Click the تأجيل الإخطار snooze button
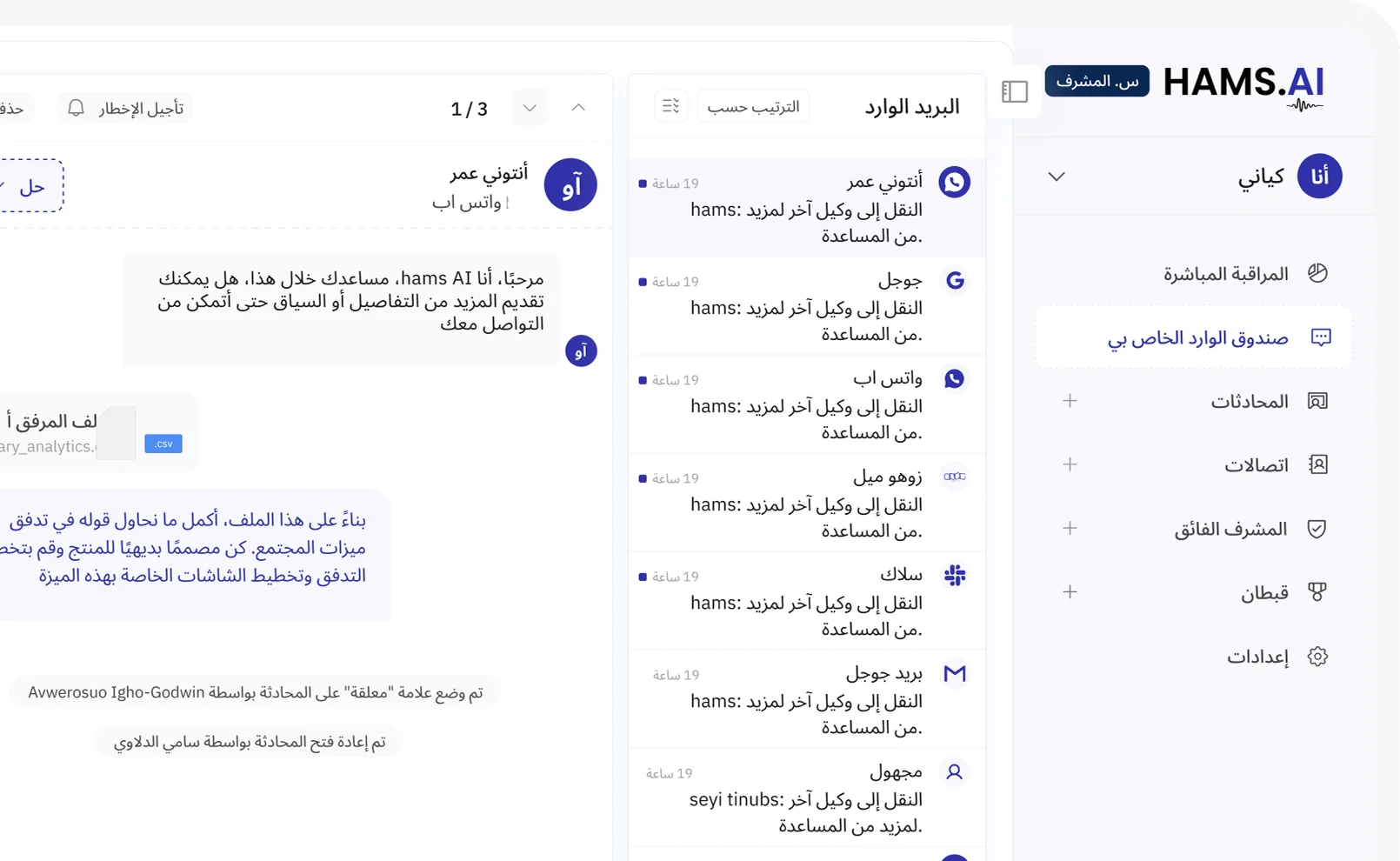This screenshot has width=1400, height=861. (126, 108)
